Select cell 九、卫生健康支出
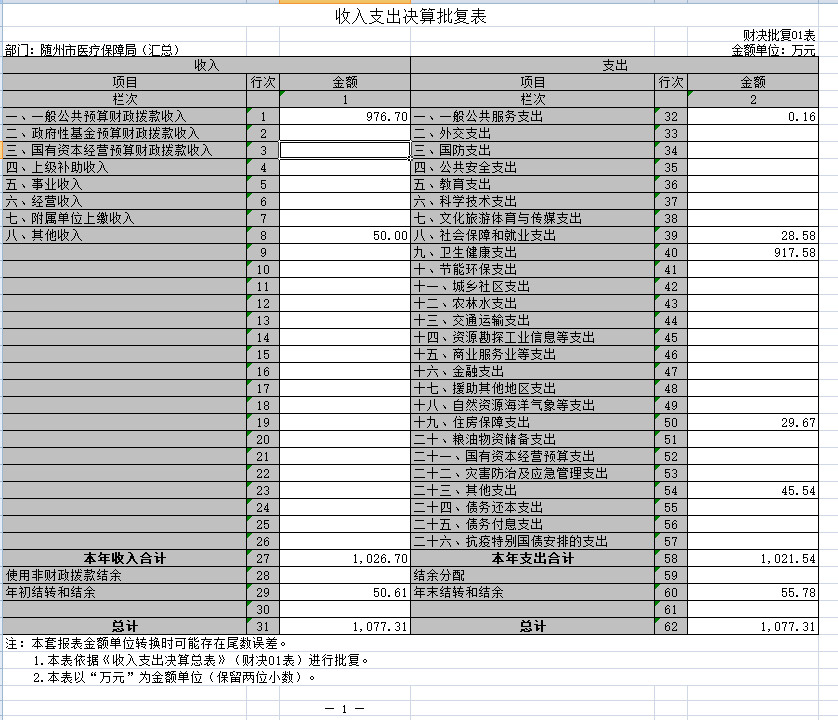Image resolution: width=838 pixels, height=720 pixels. click(x=532, y=253)
